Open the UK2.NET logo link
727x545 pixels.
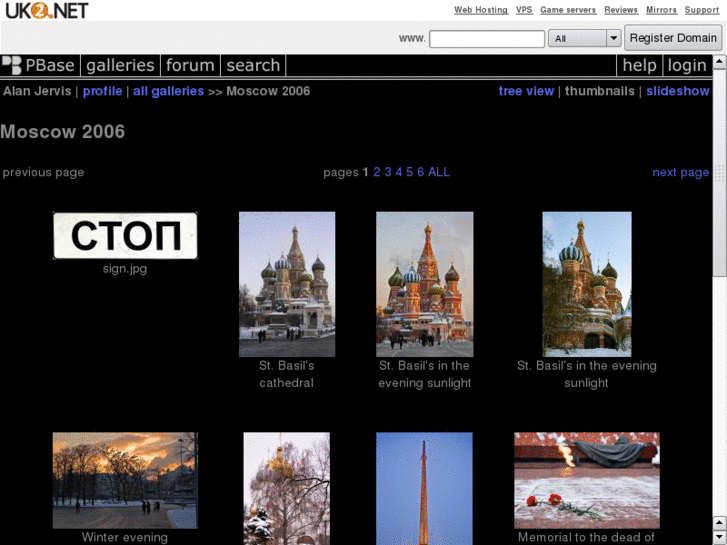(46, 10)
